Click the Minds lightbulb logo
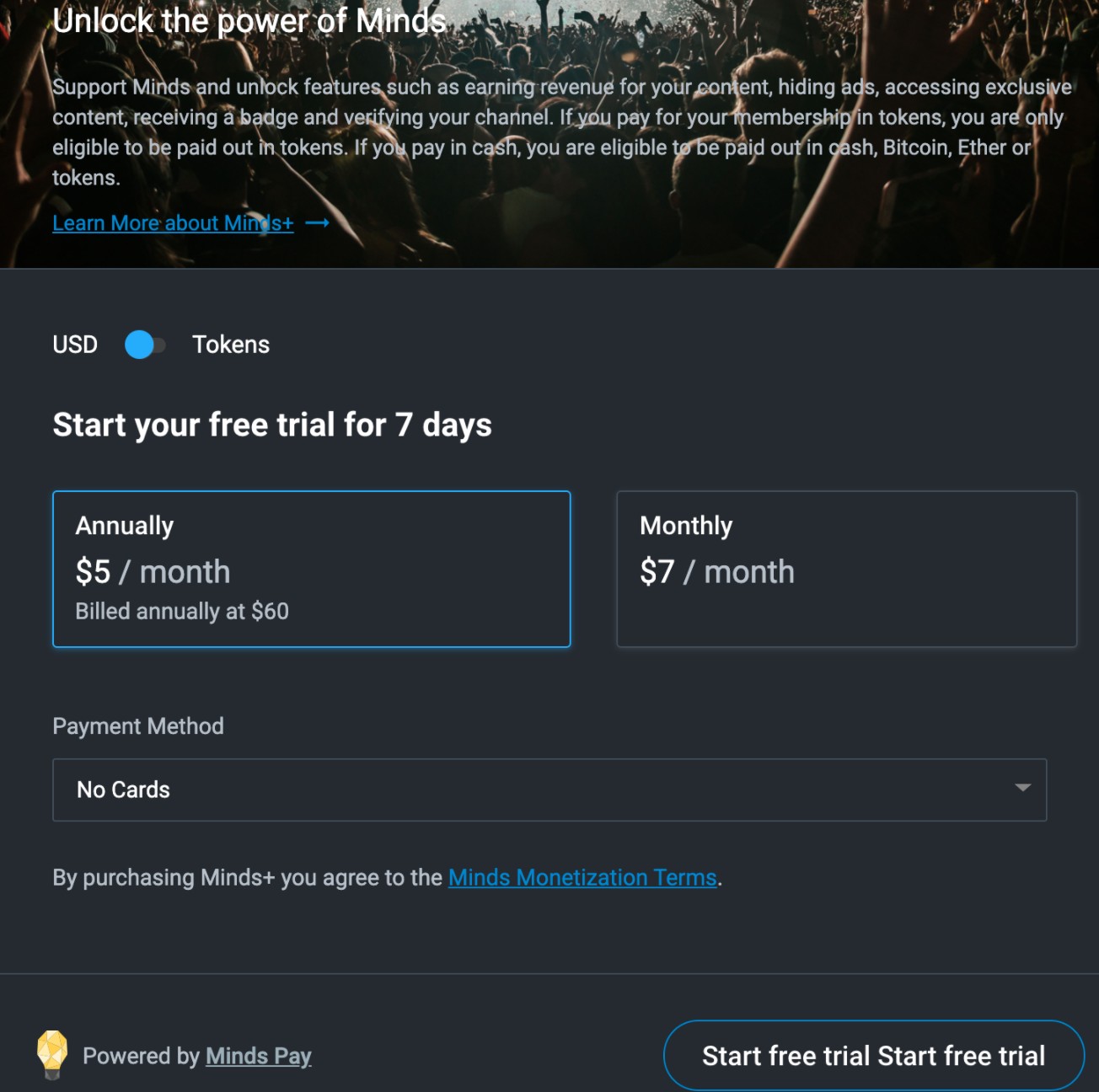Screen dimensions: 1099x1092 pos(52,1053)
